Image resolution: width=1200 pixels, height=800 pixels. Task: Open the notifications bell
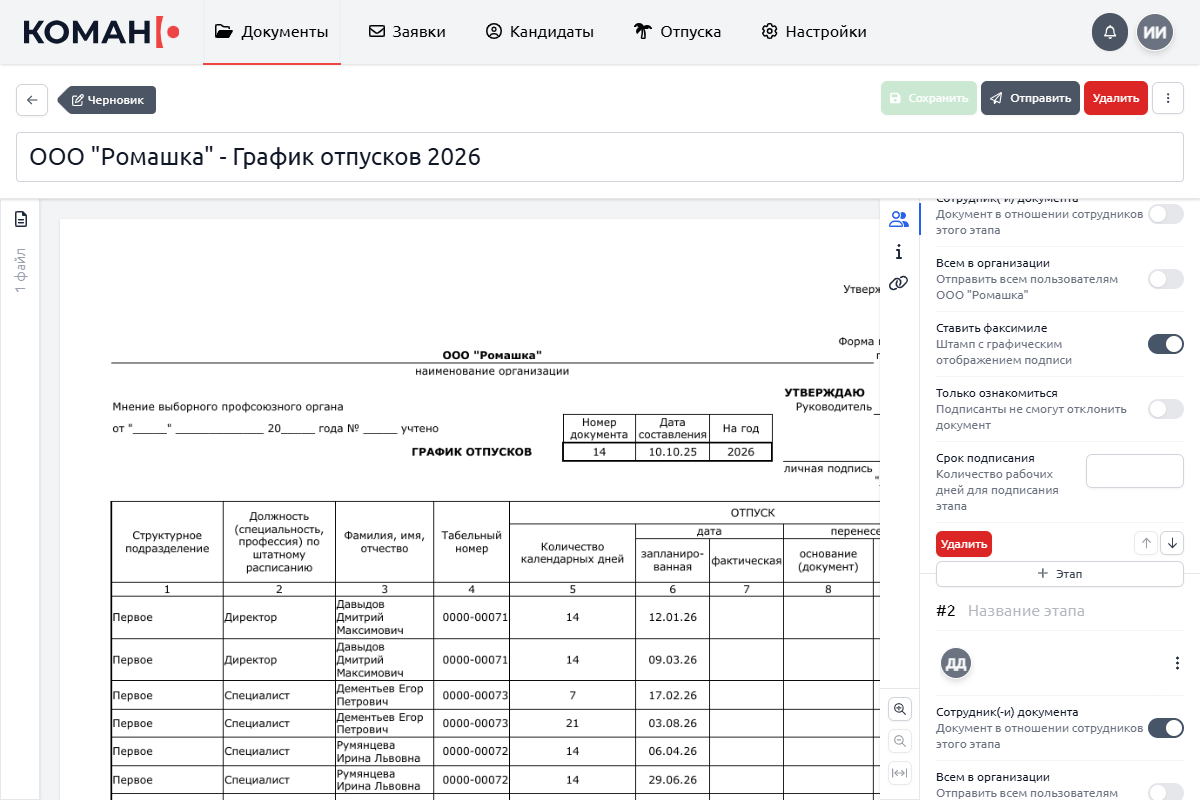pyautogui.click(x=1110, y=32)
